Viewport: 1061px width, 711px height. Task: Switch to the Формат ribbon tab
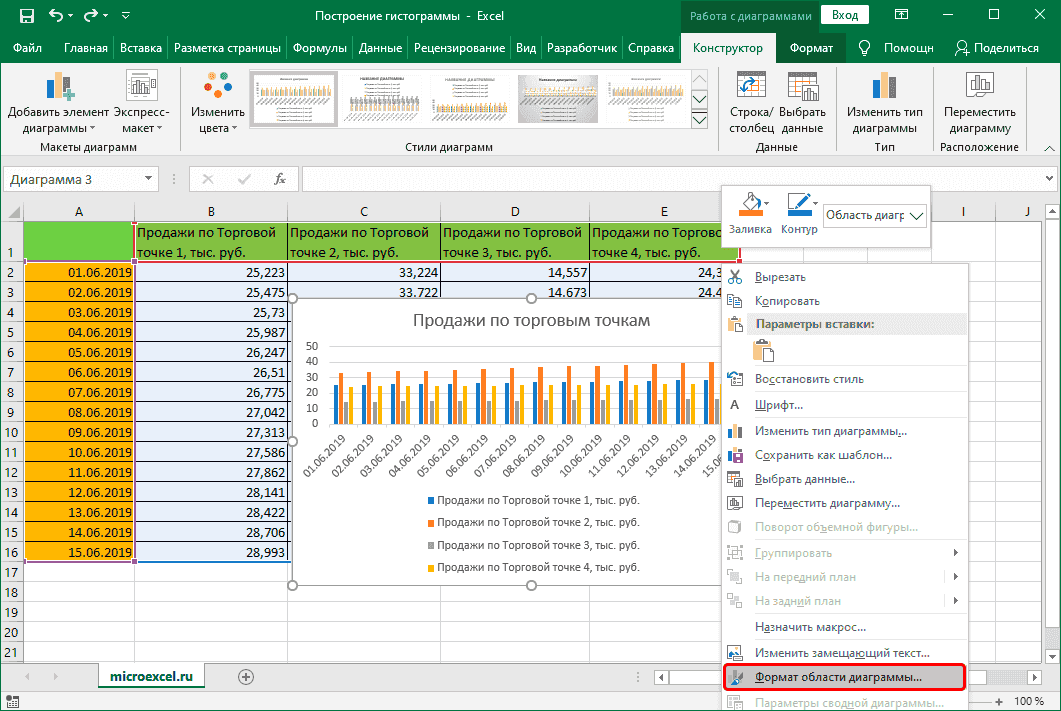(x=810, y=47)
